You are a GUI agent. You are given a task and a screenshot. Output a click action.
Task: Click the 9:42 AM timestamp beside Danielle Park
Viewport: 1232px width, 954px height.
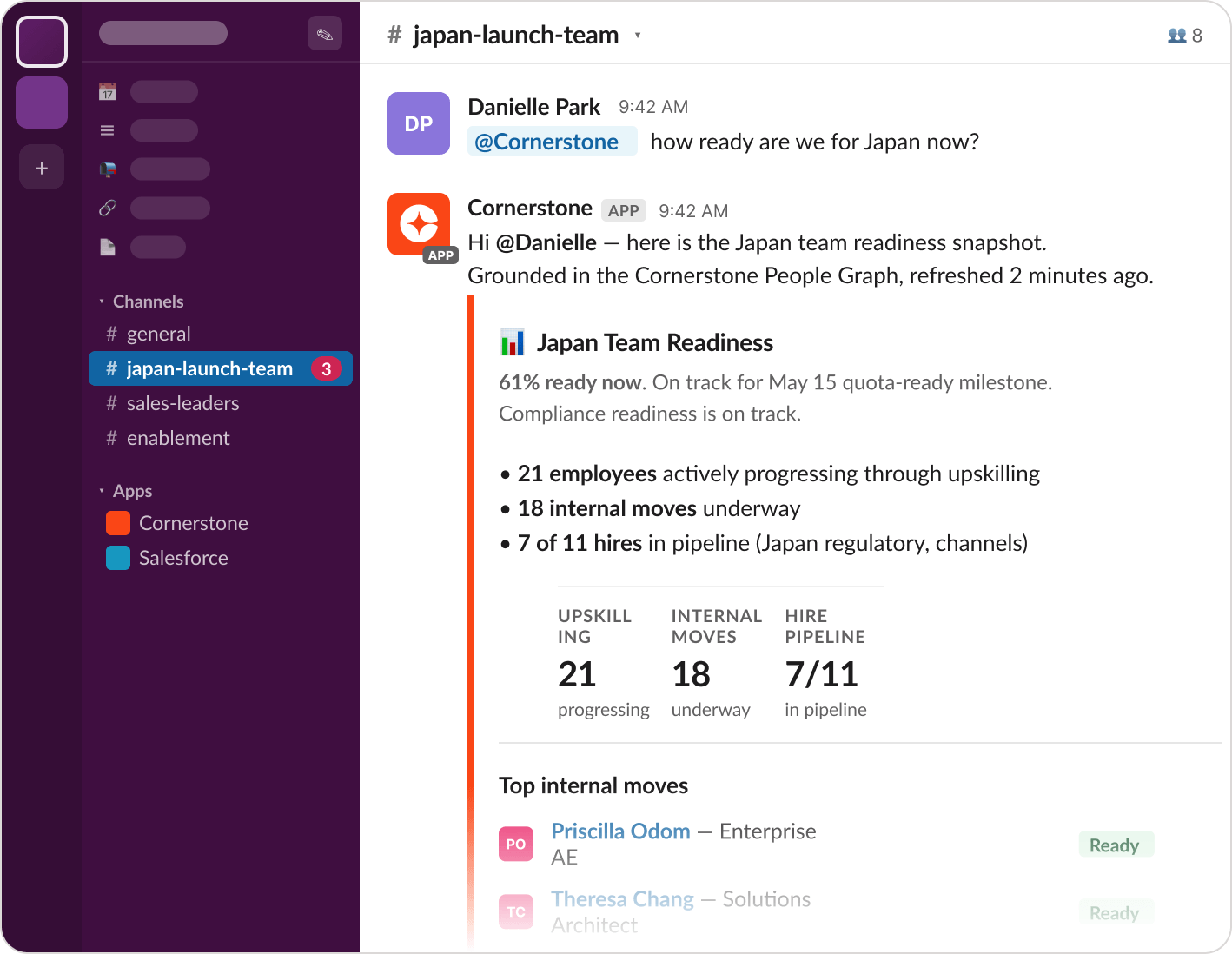coord(653,107)
